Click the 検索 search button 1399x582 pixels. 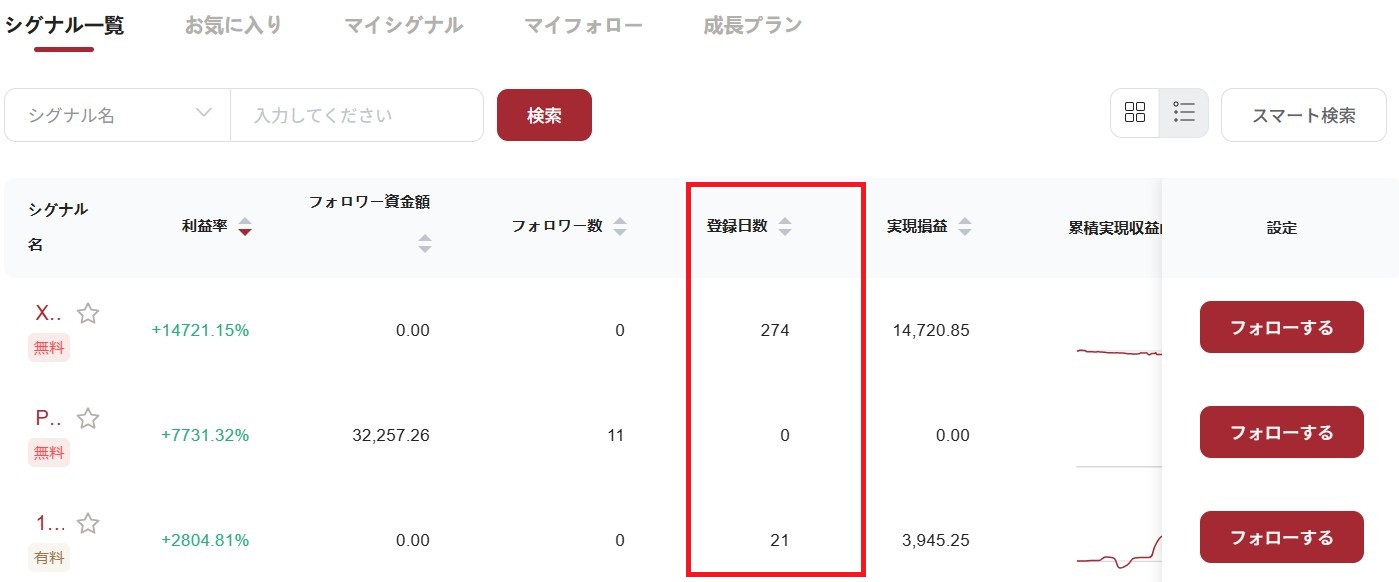[x=544, y=115]
